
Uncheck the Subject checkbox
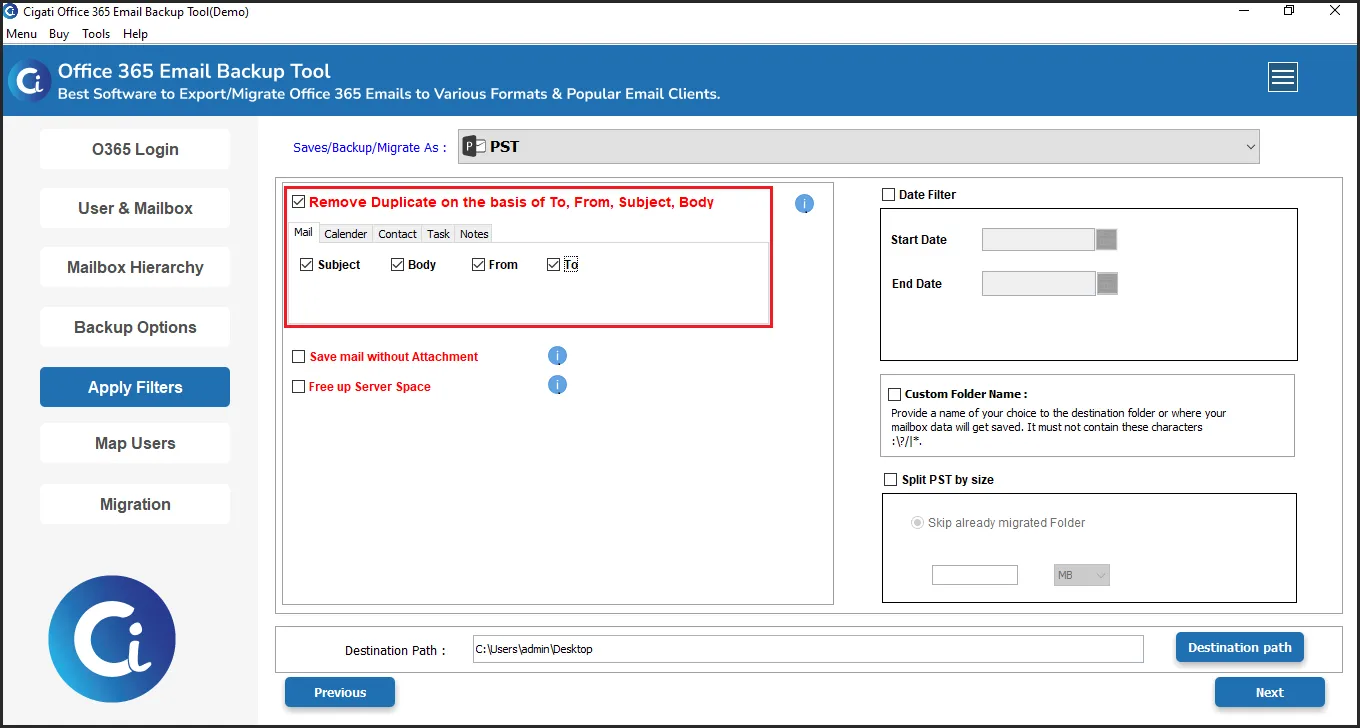point(306,265)
